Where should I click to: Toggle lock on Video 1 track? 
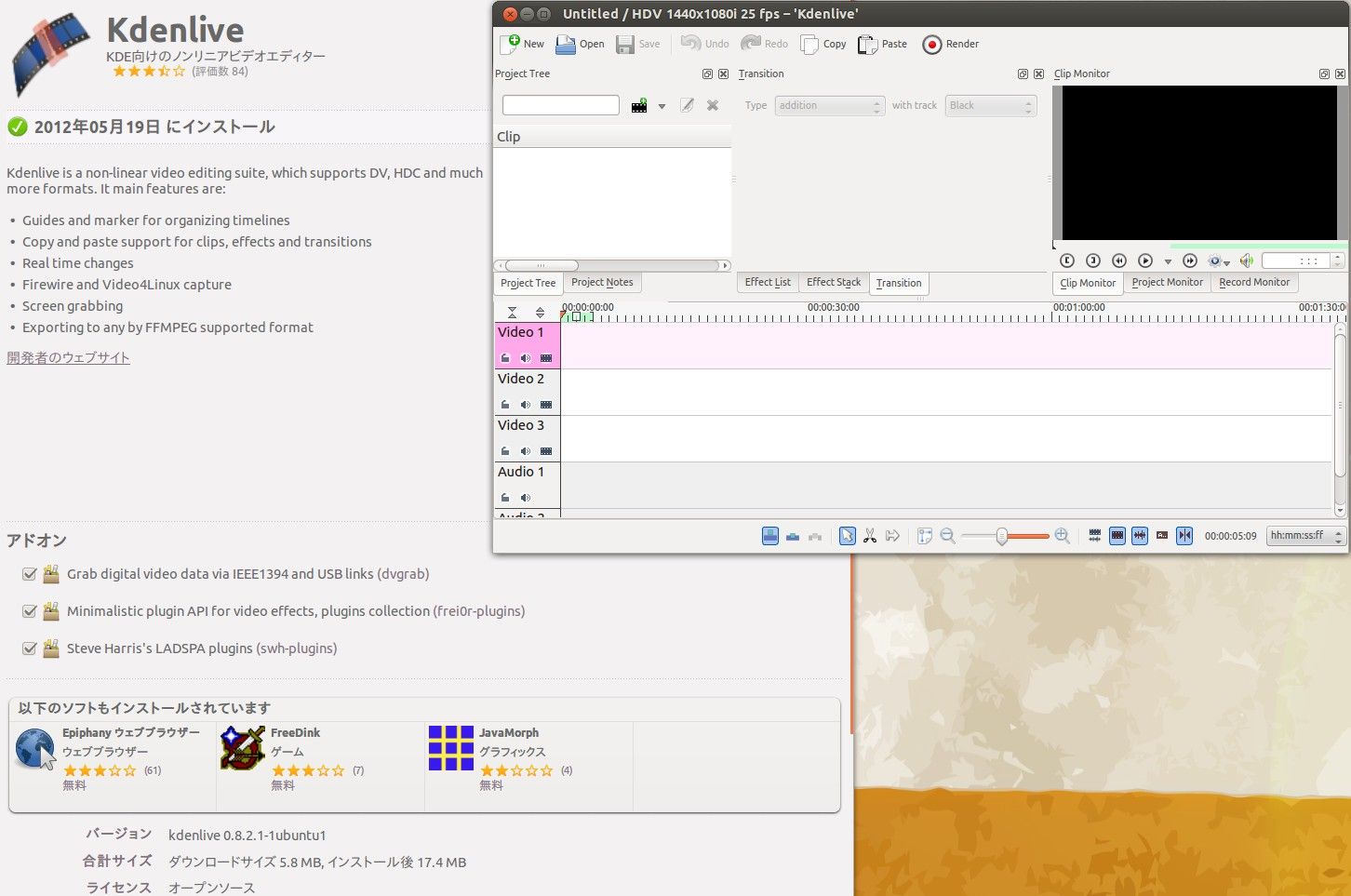tap(505, 358)
